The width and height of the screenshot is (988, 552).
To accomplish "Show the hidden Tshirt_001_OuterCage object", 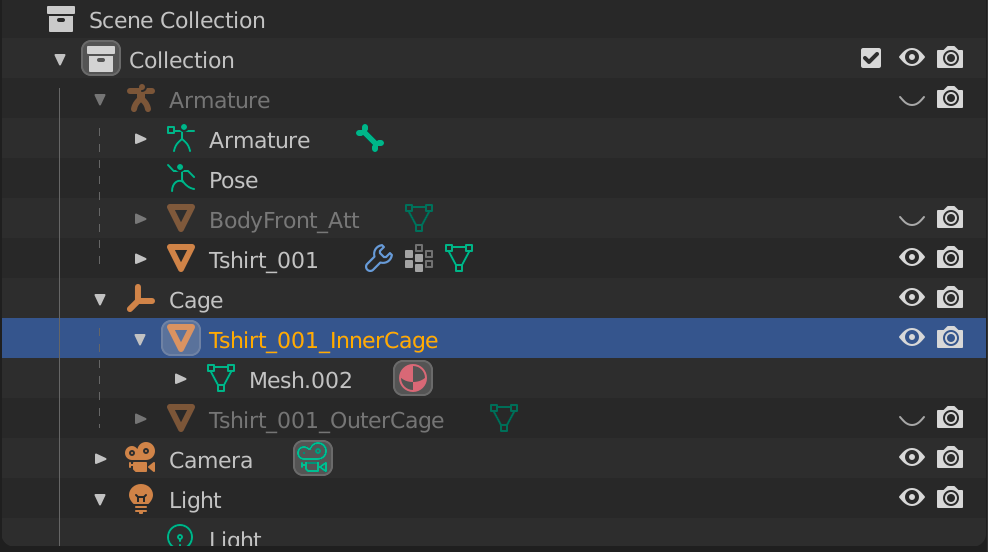I will [x=911, y=419].
